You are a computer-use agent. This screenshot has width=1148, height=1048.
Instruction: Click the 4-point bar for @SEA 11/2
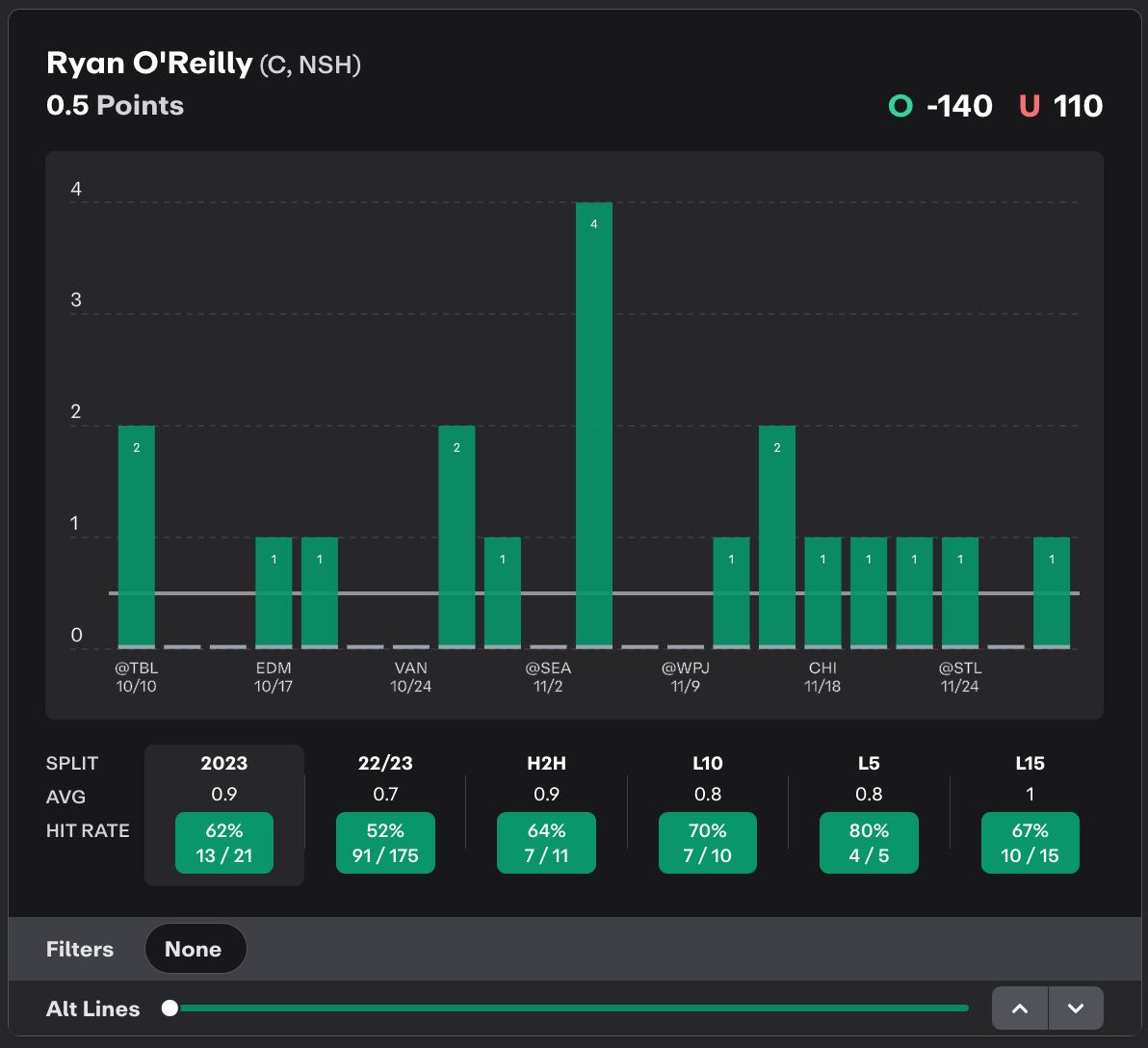[x=593, y=424]
